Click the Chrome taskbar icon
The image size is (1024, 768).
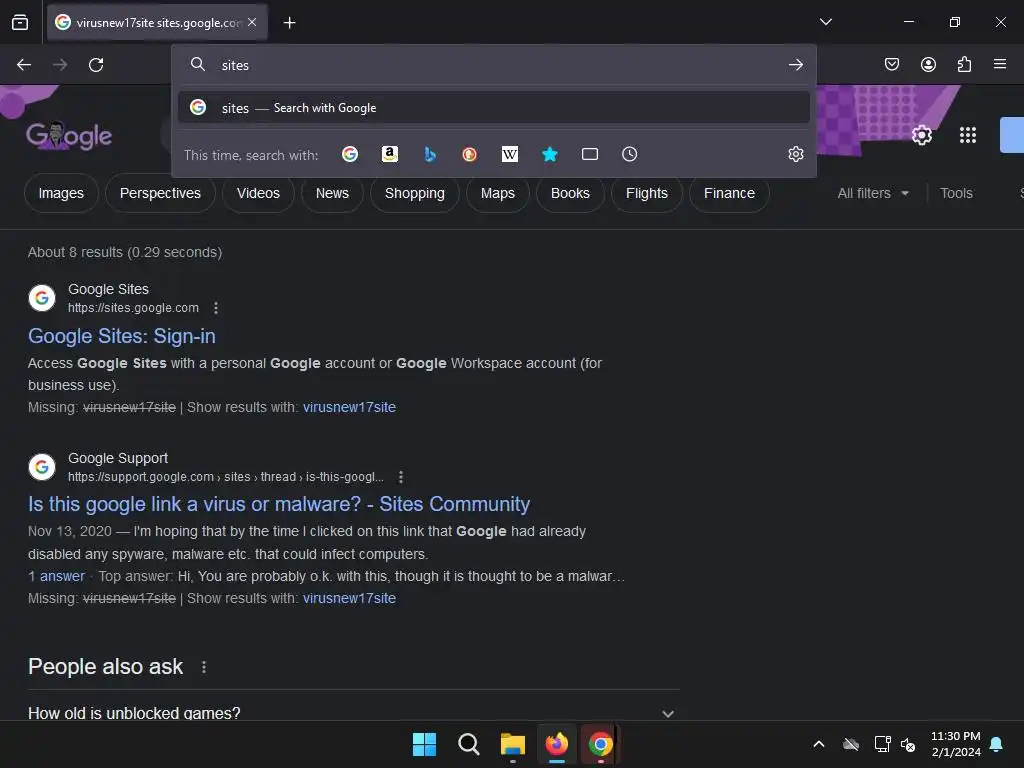(600, 744)
